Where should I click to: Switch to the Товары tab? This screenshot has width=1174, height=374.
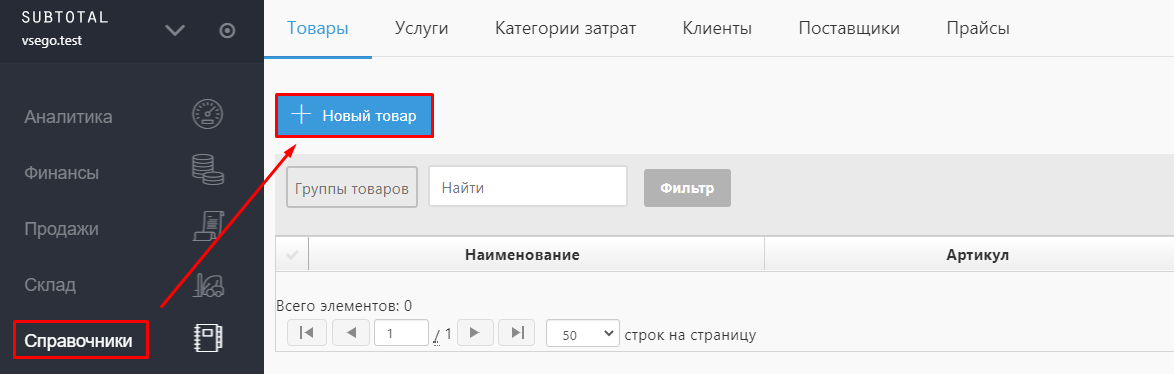click(317, 29)
